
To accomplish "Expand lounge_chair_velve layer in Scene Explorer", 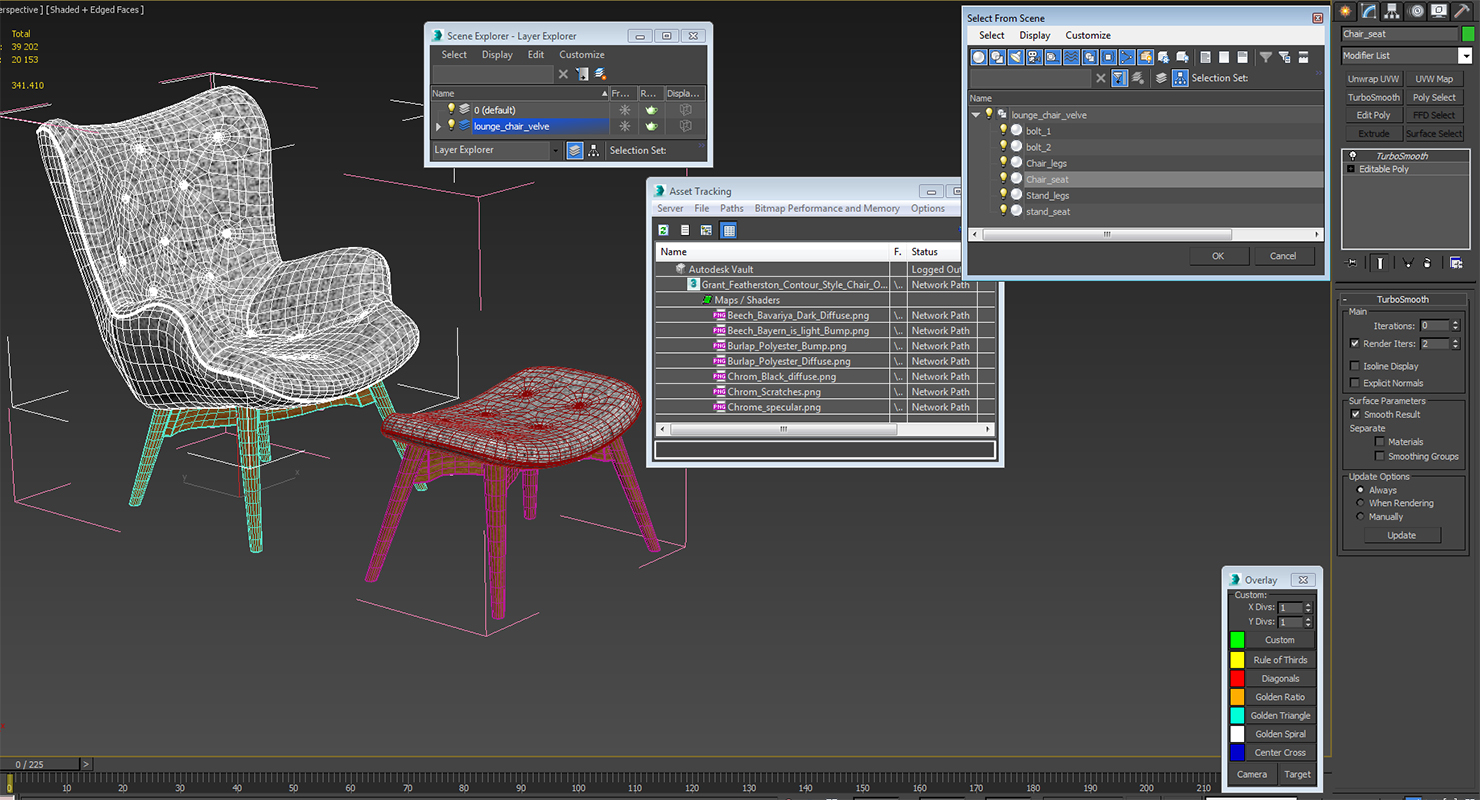I will 438,126.
